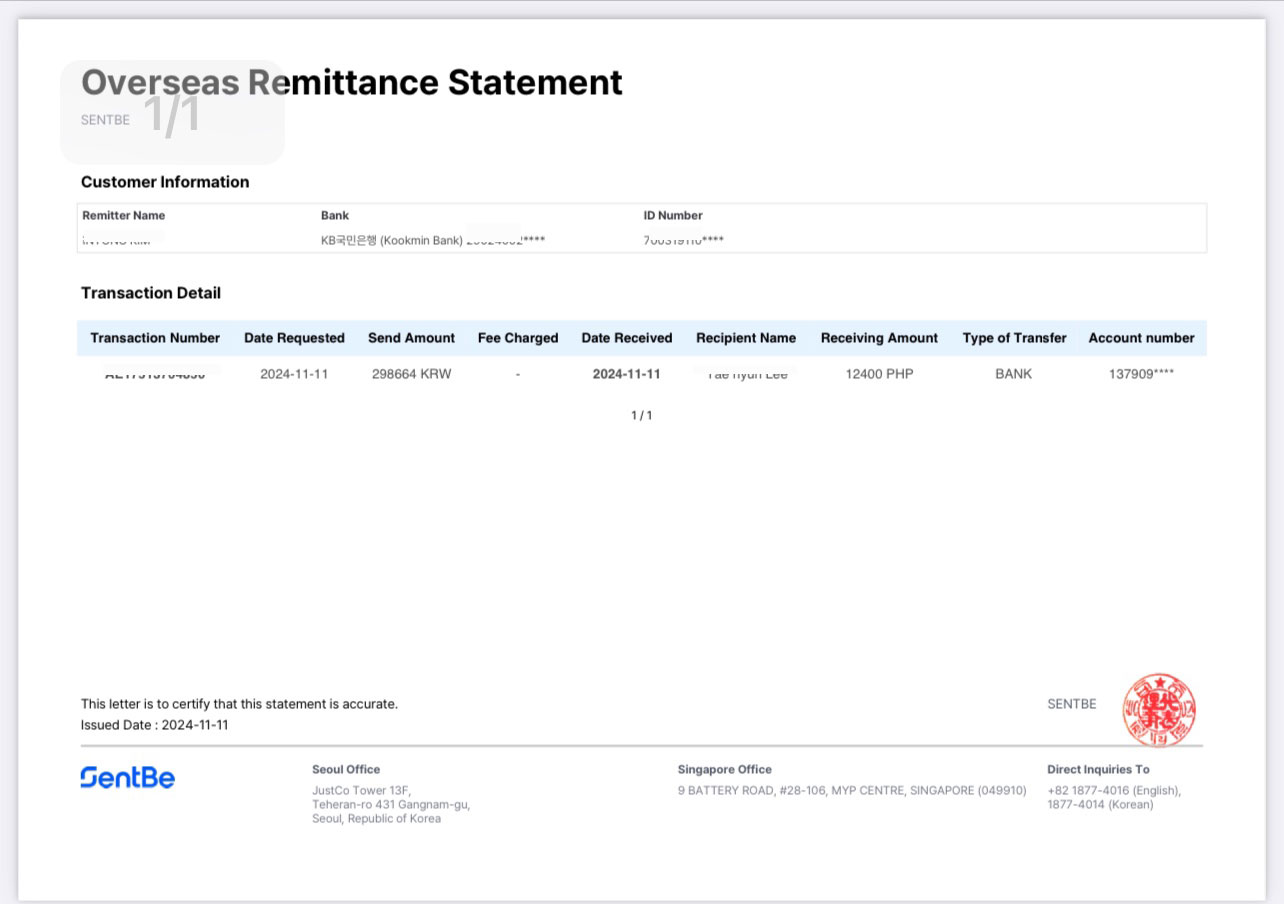Select the 9 BATTERY ROAD Singapore address
This screenshot has width=1284, height=904.
point(852,790)
